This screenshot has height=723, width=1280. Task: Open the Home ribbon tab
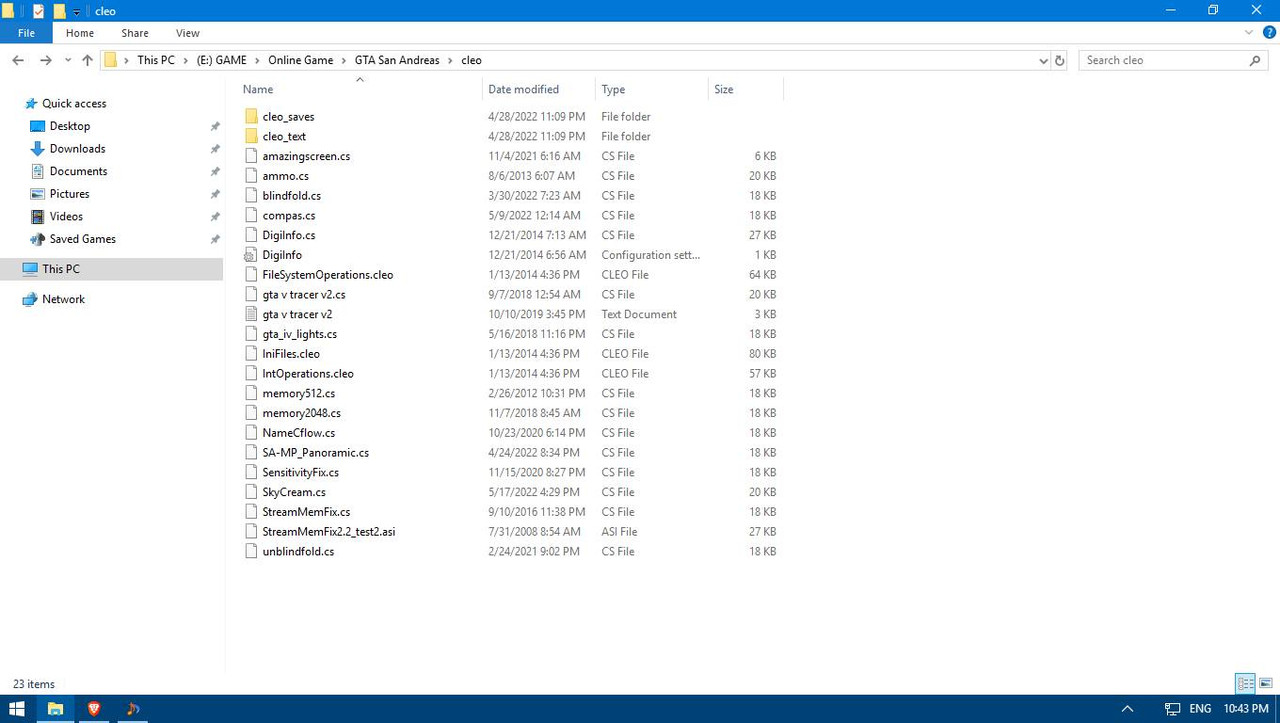pos(80,33)
